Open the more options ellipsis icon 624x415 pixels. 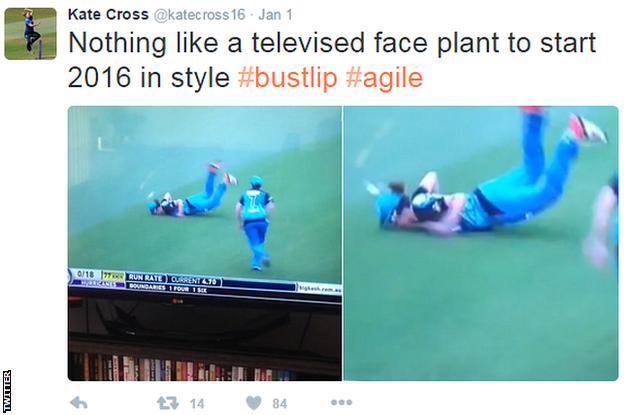coord(341,402)
